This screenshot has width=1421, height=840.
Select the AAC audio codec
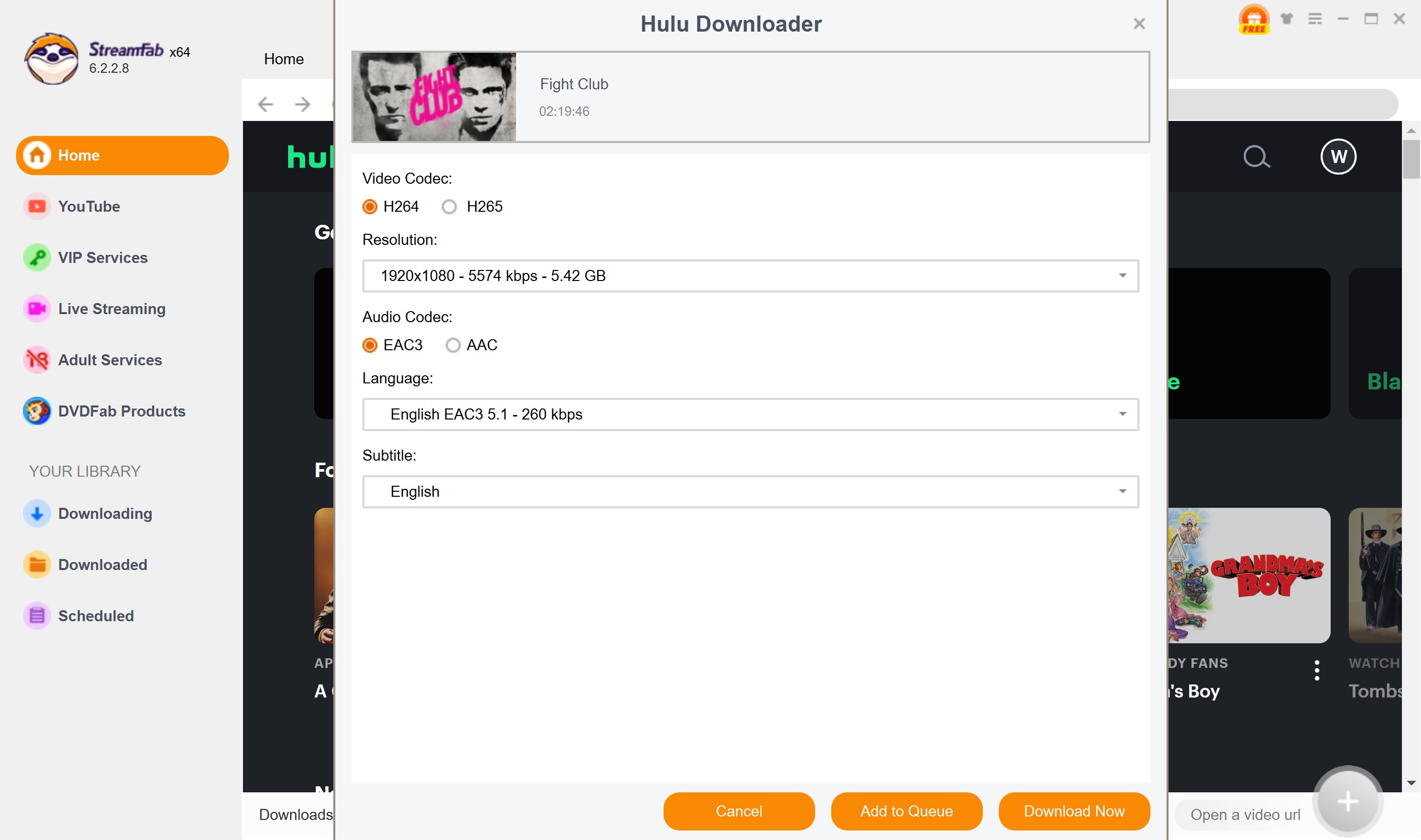[x=453, y=345]
